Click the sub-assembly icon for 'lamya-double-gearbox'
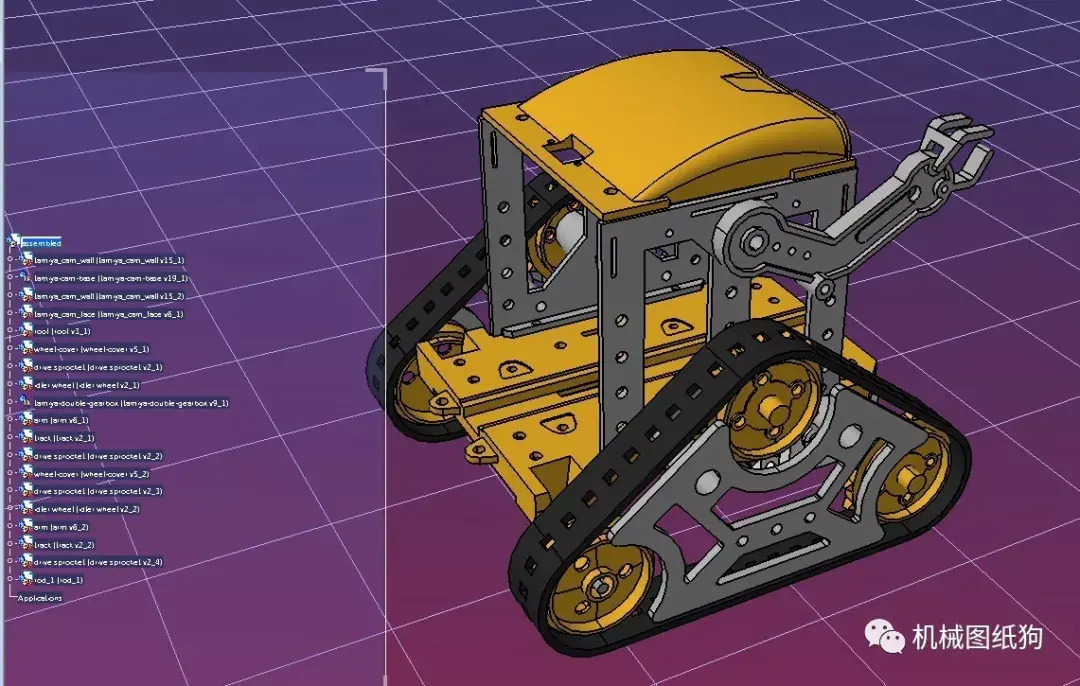The width and height of the screenshot is (1080, 686). (x=28, y=404)
